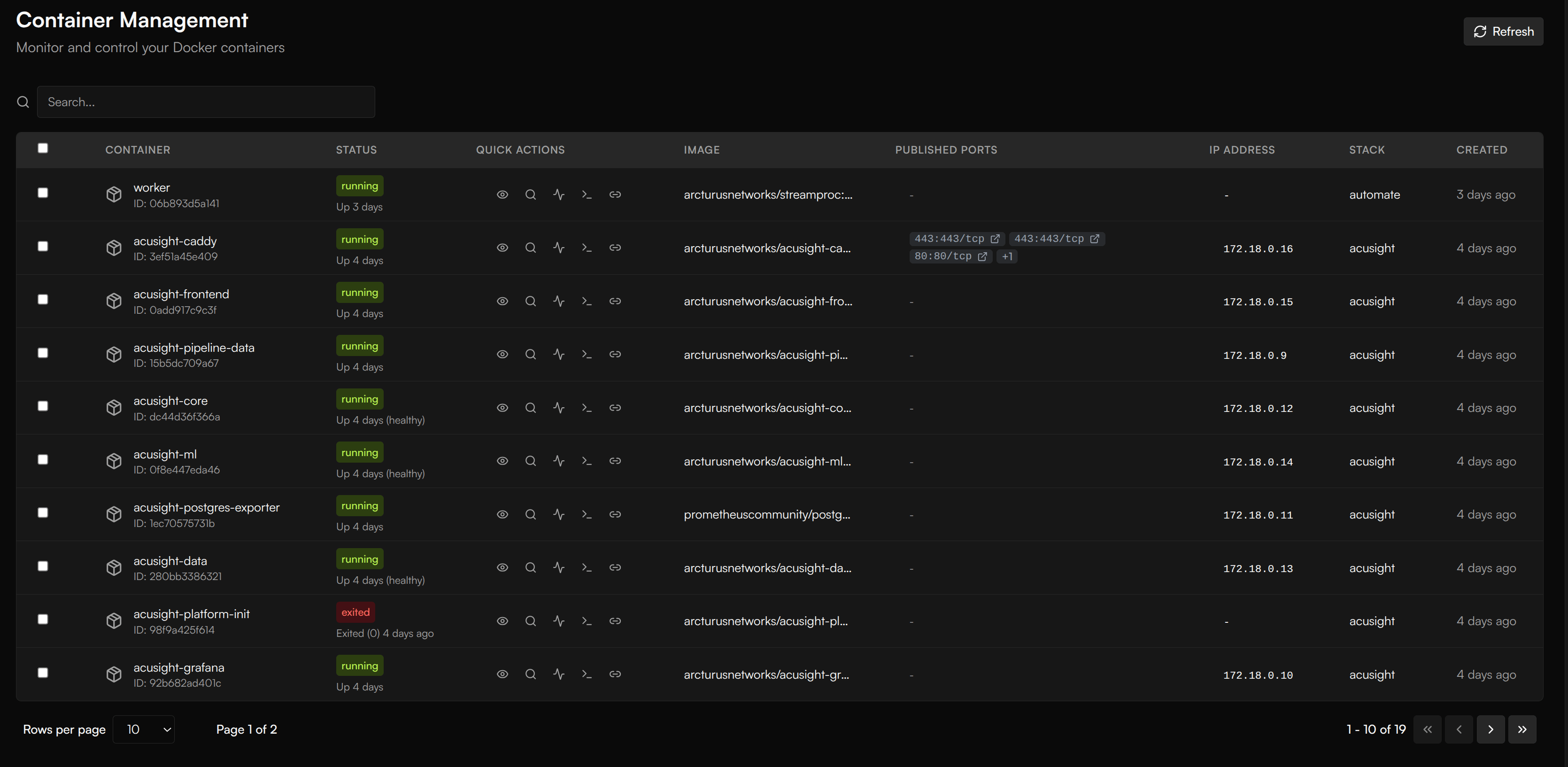View acusight-frontend with eye icon
The width and height of the screenshot is (1568, 767).
[502, 302]
